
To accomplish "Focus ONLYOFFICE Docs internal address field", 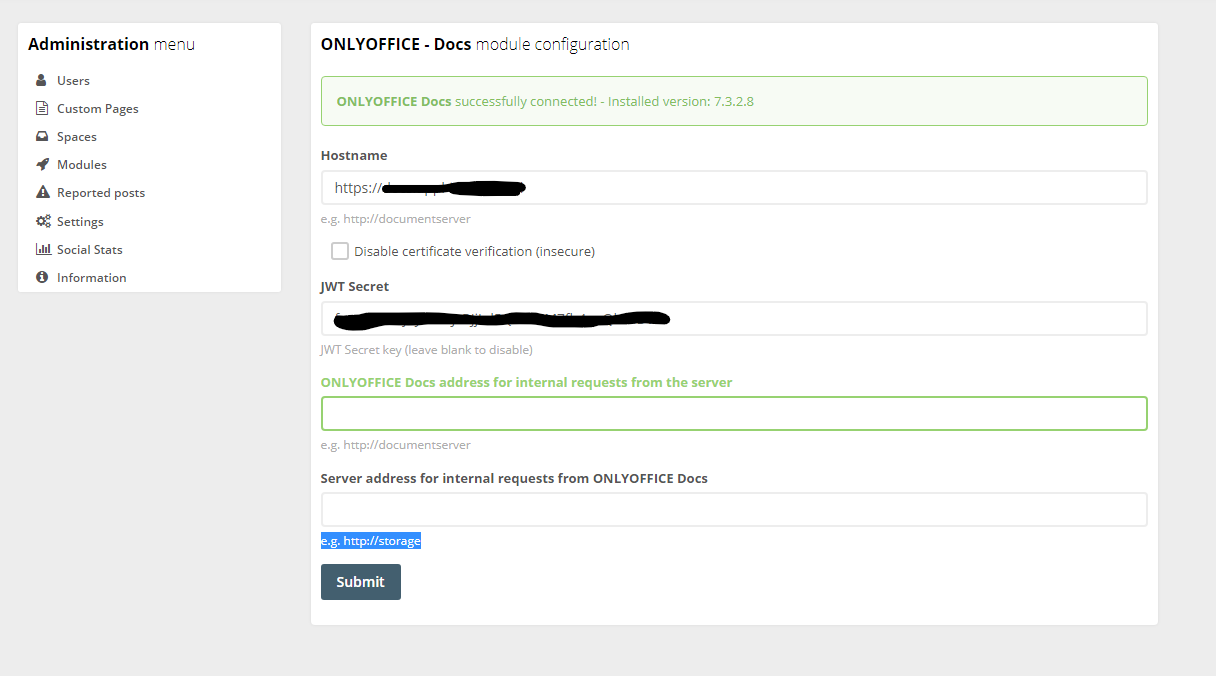I will click(734, 414).
